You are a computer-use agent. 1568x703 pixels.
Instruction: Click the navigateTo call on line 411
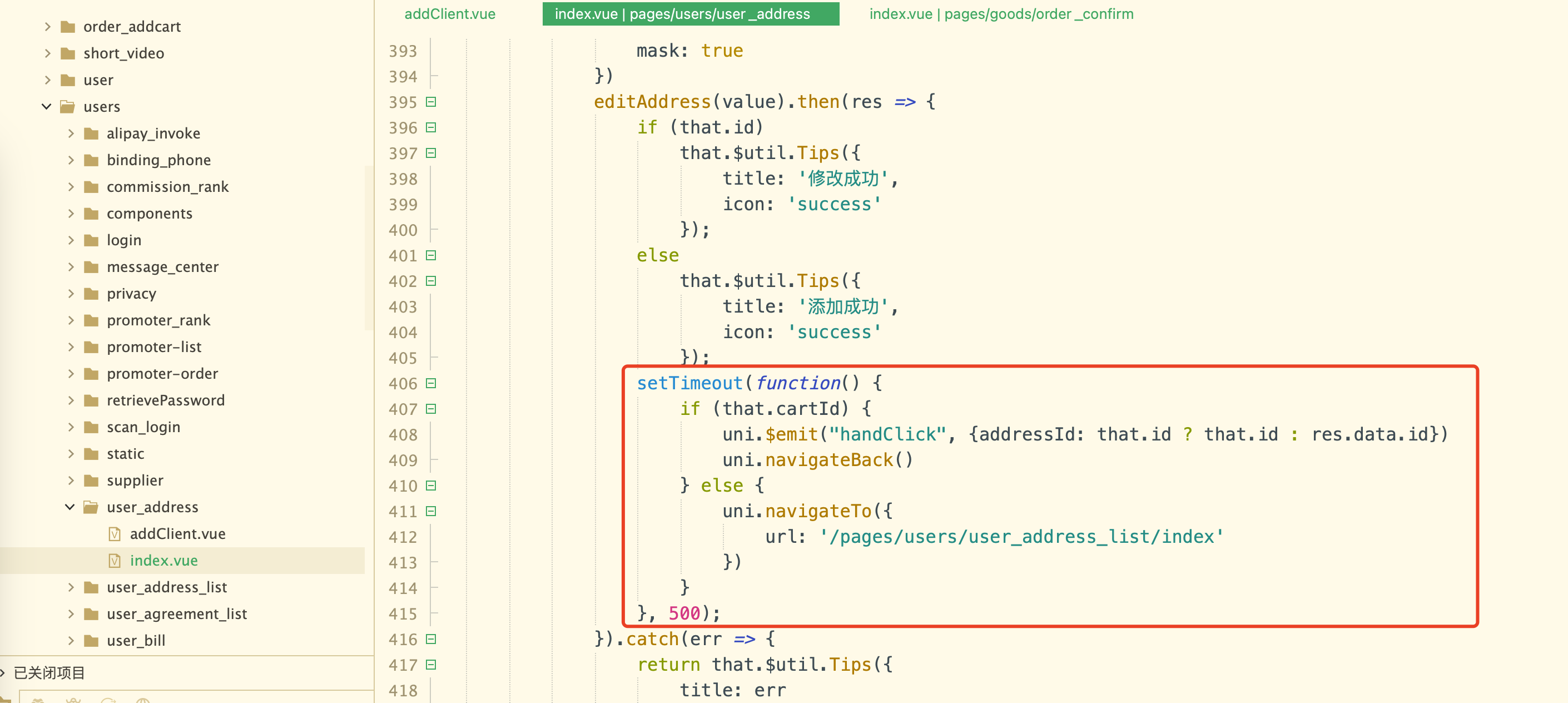click(817, 511)
